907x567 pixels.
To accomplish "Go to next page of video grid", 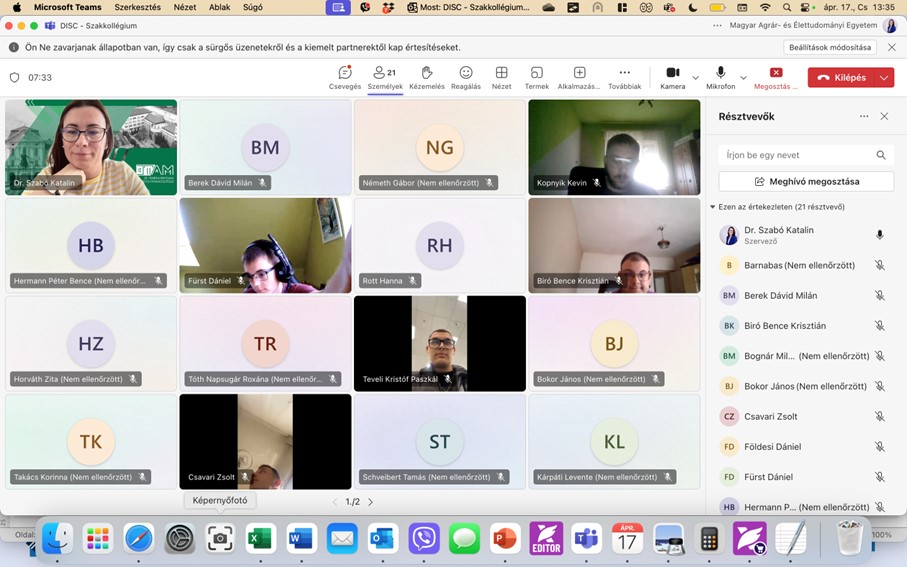I will tap(370, 502).
